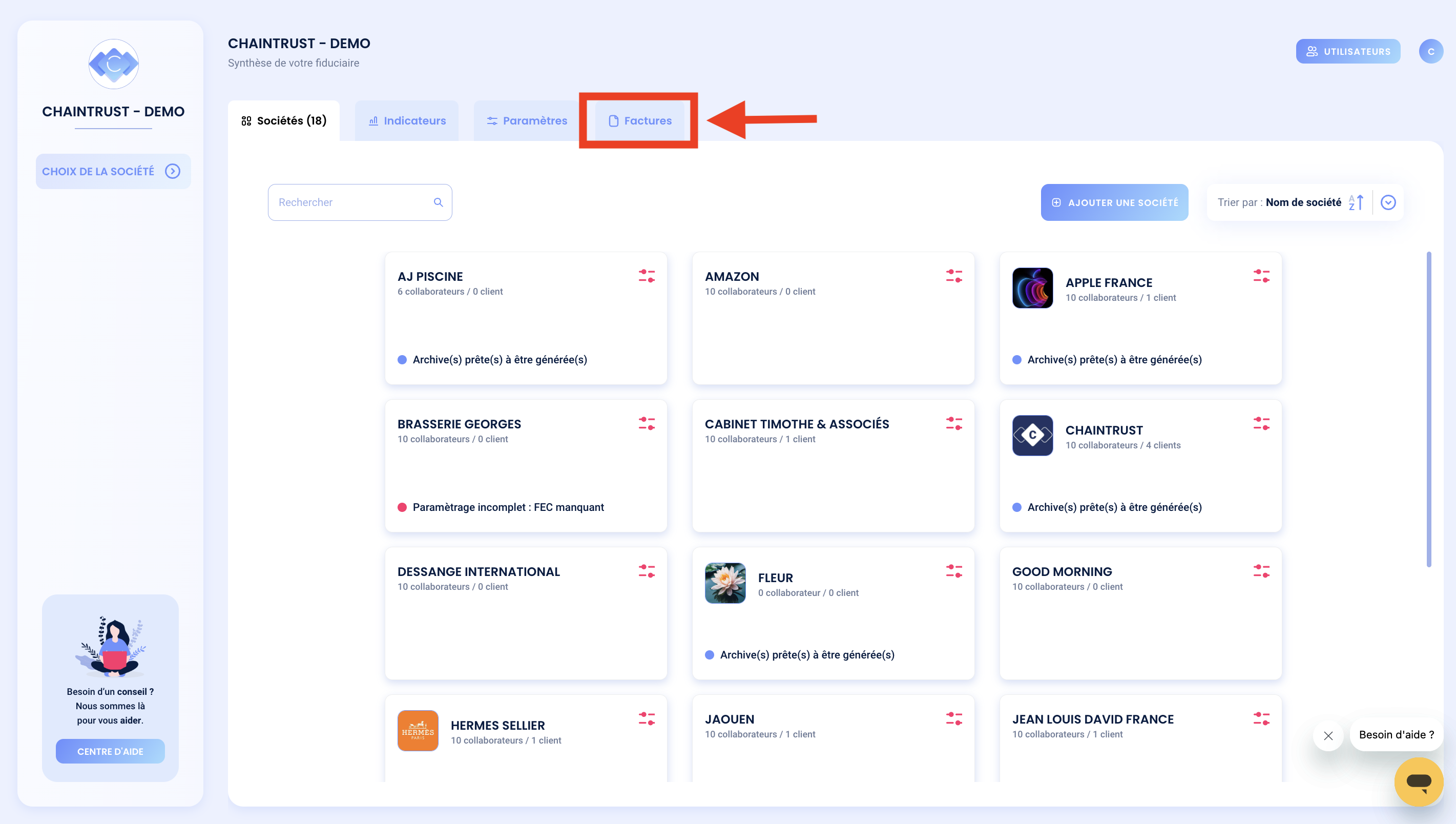Click the HERMES SELLIER logo thumbnail
This screenshot has height=824, width=1456.
(418, 731)
